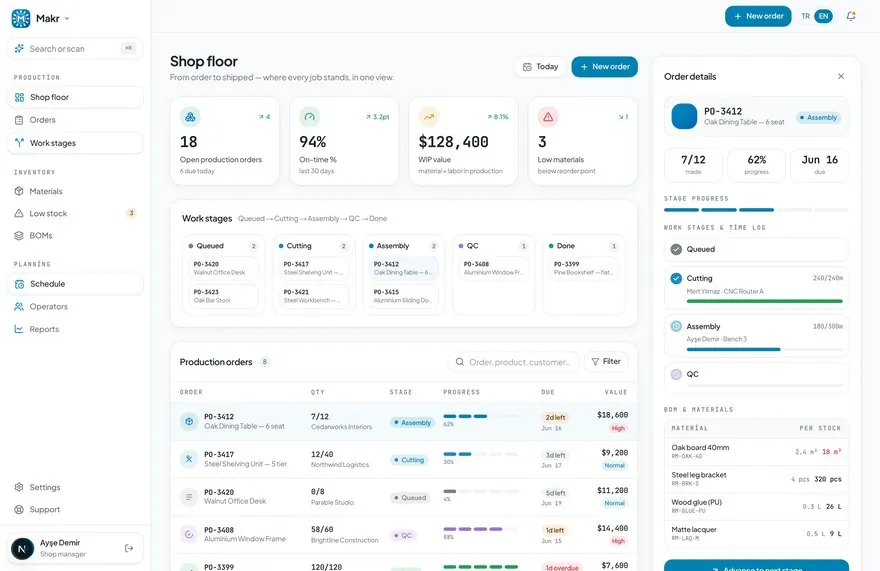Click the log out icon beside Ayşe Demir

tap(129, 548)
